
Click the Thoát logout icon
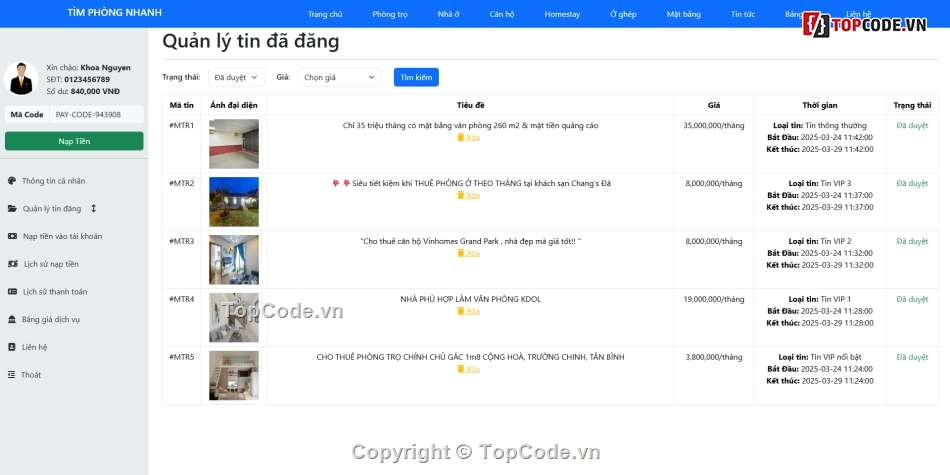click(12, 375)
